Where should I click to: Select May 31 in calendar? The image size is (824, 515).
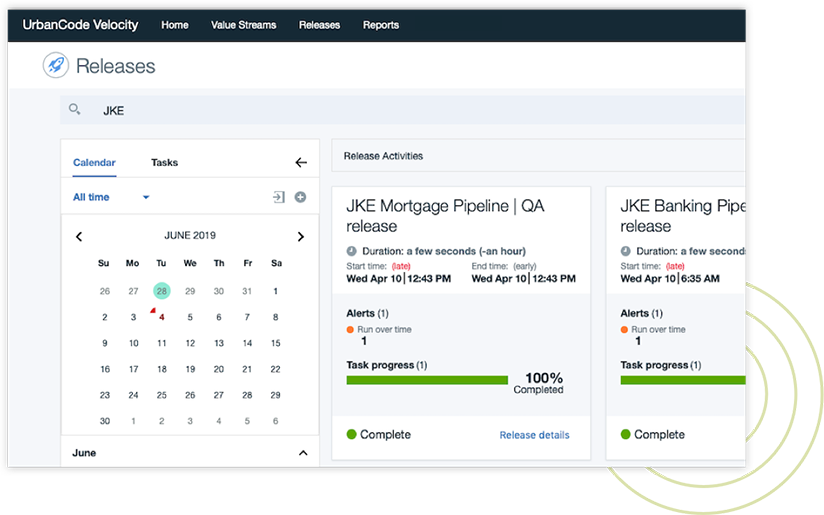point(247,291)
